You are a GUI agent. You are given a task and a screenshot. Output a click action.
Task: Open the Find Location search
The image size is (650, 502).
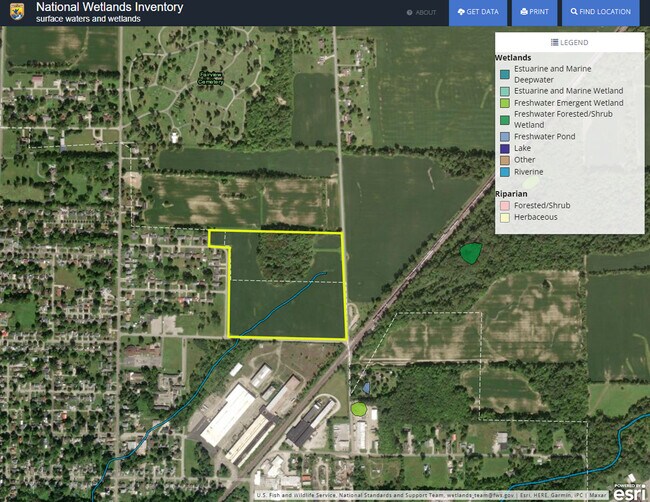[601, 12]
